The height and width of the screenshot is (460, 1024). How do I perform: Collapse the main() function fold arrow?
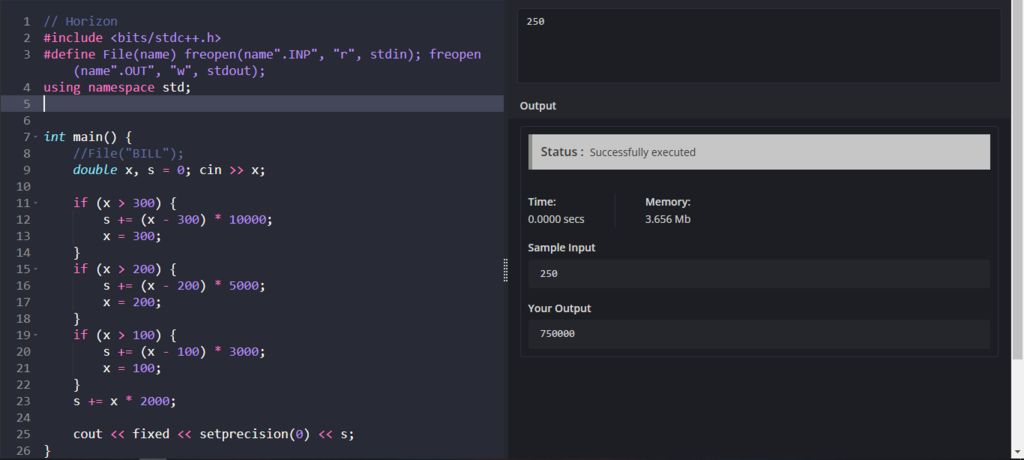35,137
